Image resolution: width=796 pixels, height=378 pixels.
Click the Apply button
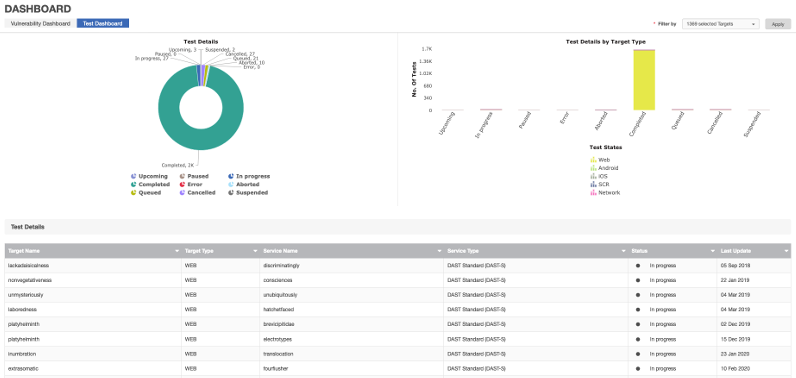[778, 24]
